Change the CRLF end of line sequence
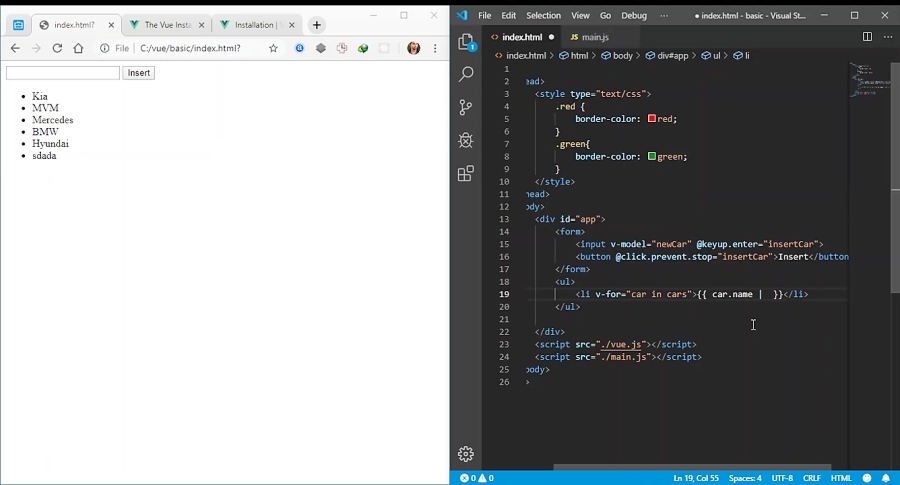 [812, 478]
